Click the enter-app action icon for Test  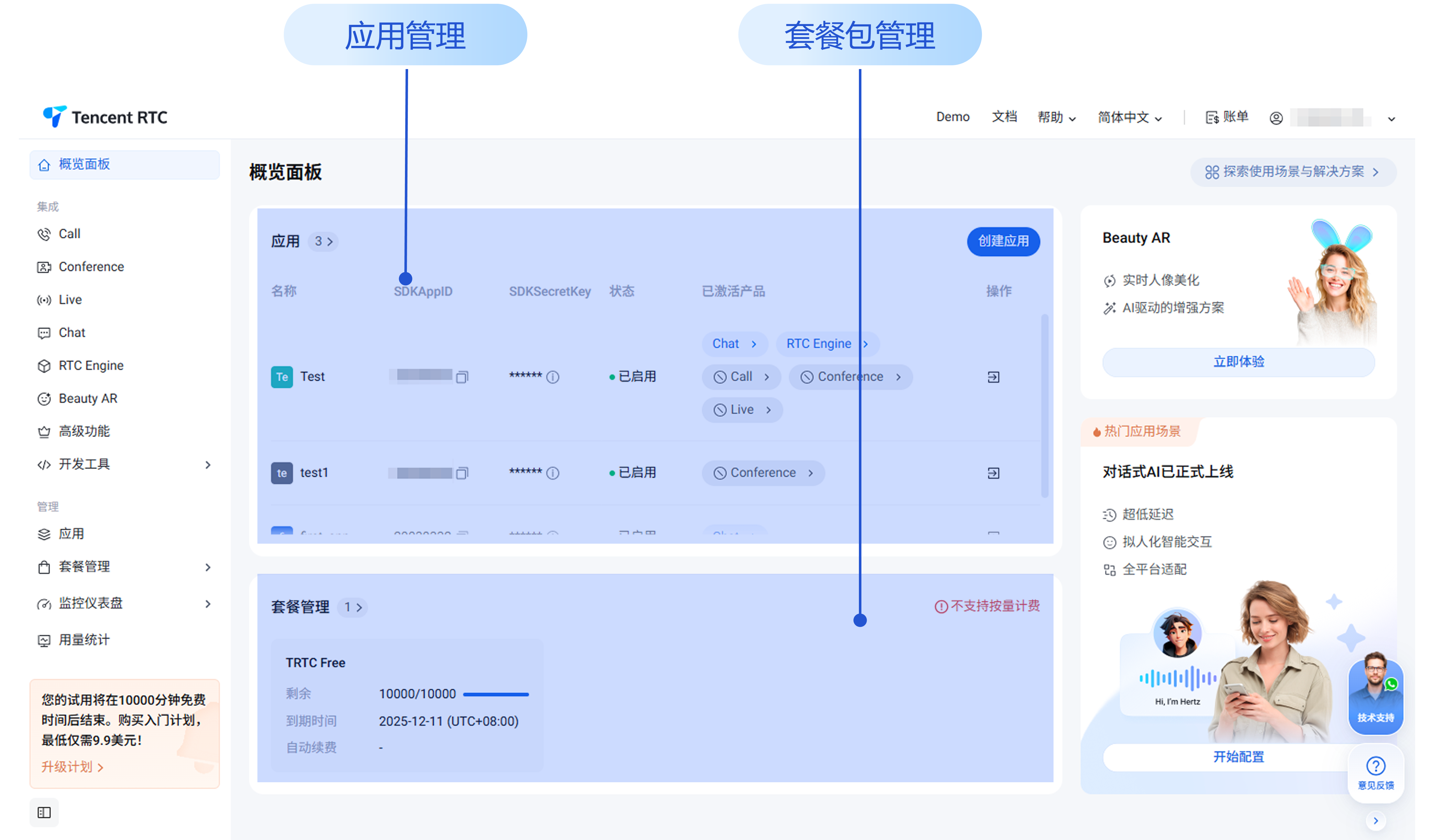pyautogui.click(x=994, y=377)
